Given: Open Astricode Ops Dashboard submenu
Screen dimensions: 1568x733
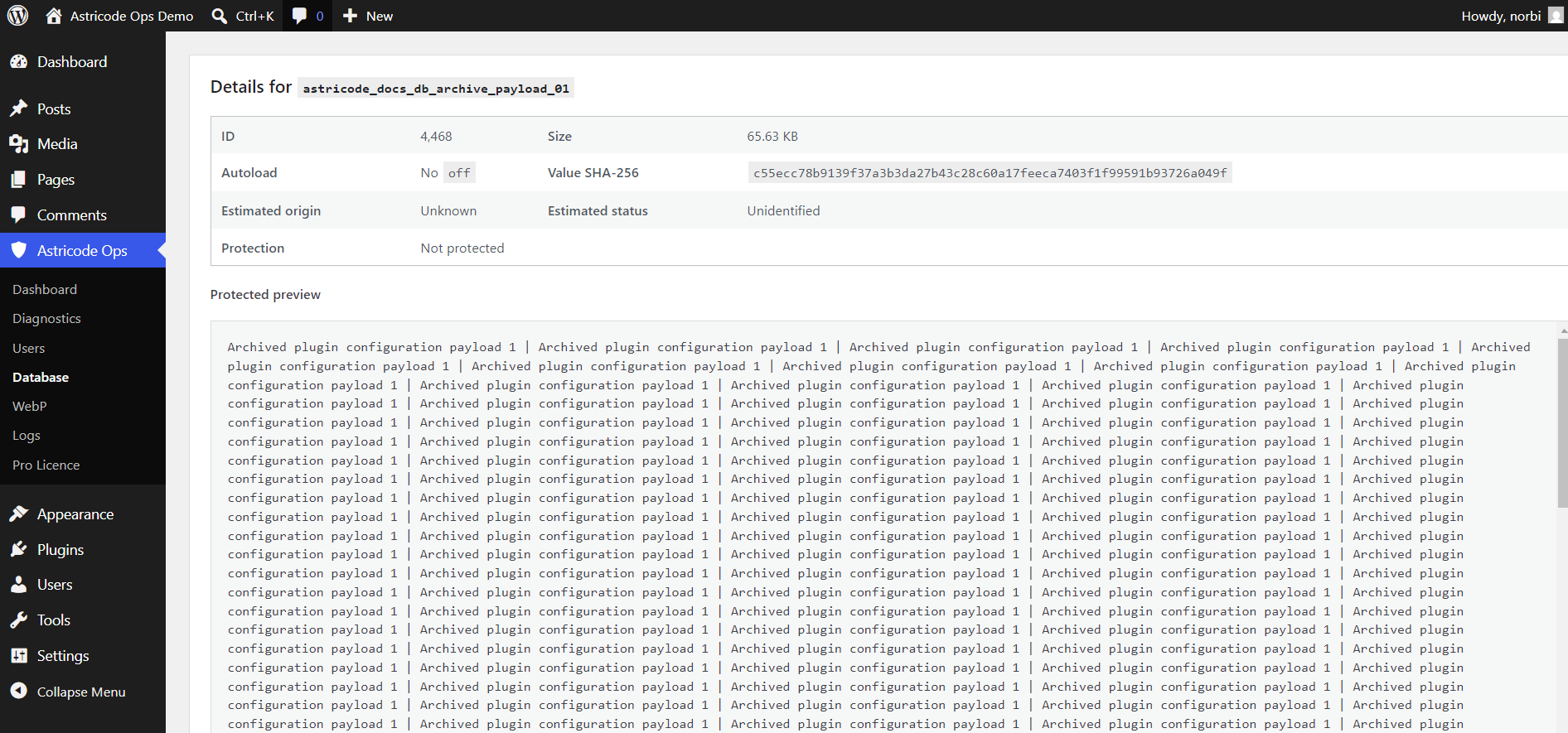Looking at the screenshot, I should pos(45,289).
